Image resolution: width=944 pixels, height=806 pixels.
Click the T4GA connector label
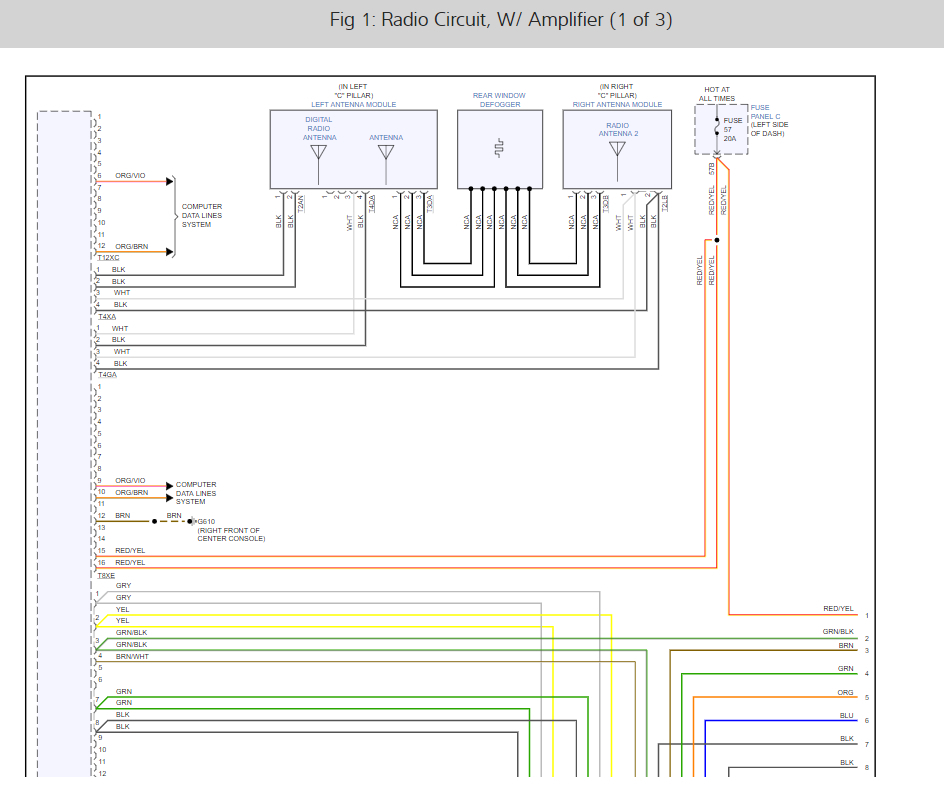pyautogui.click(x=108, y=374)
